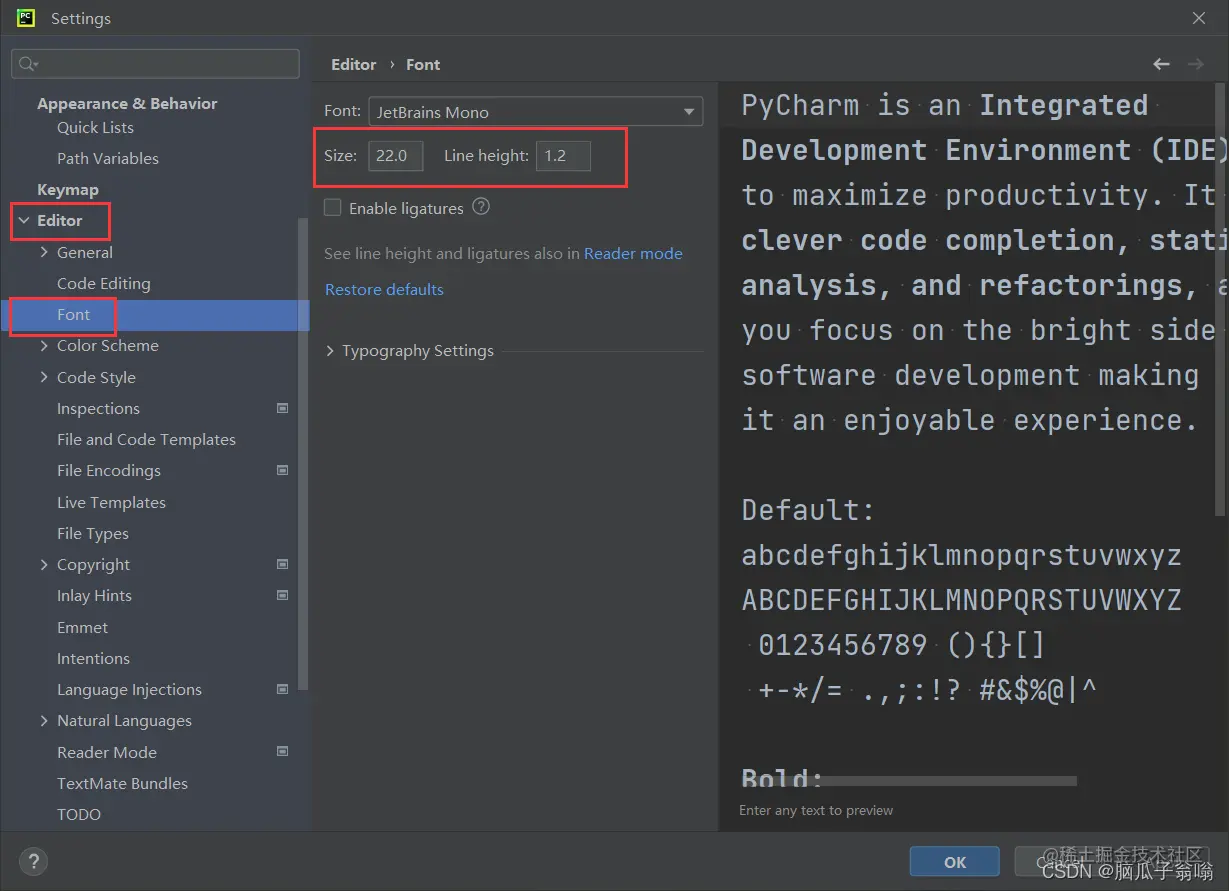Select the Font settings page
The height and width of the screenshot is (891, 1229).
(x=74, y=314)
